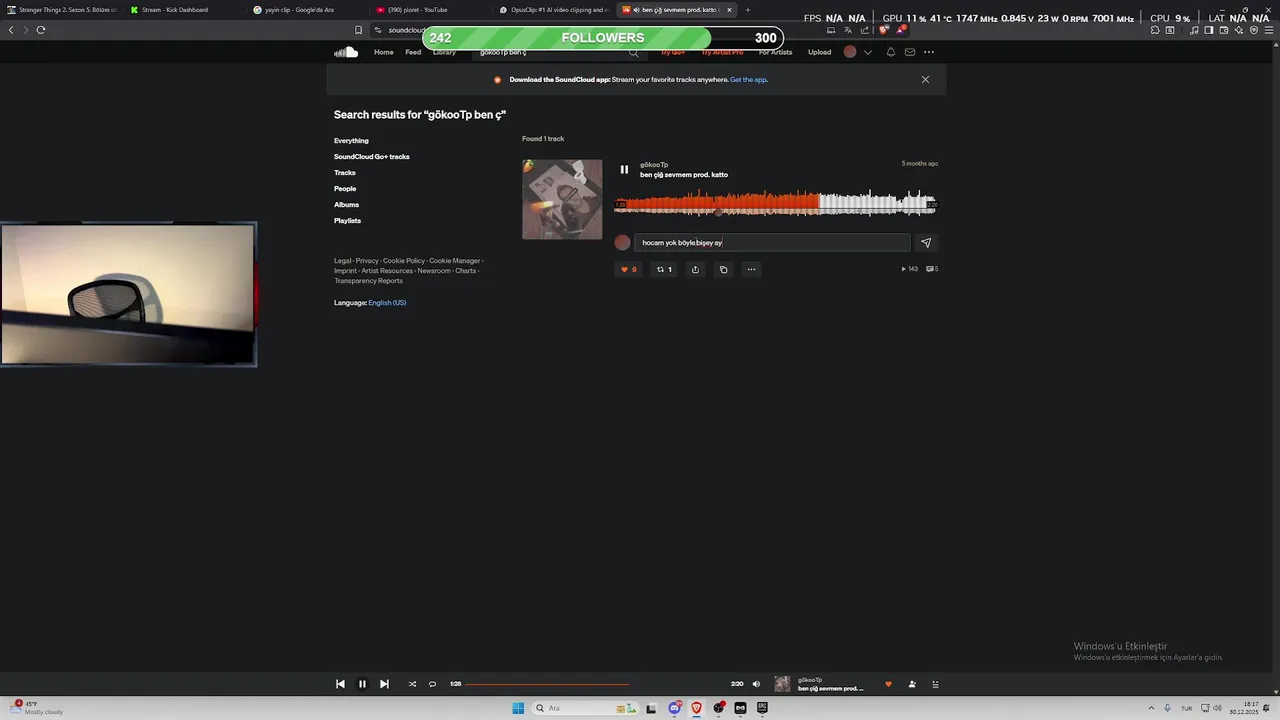The width and height of the screenshot is (1280, 720).
Task: Show hidden system tray icons chevron
Action: [1150, 708]
